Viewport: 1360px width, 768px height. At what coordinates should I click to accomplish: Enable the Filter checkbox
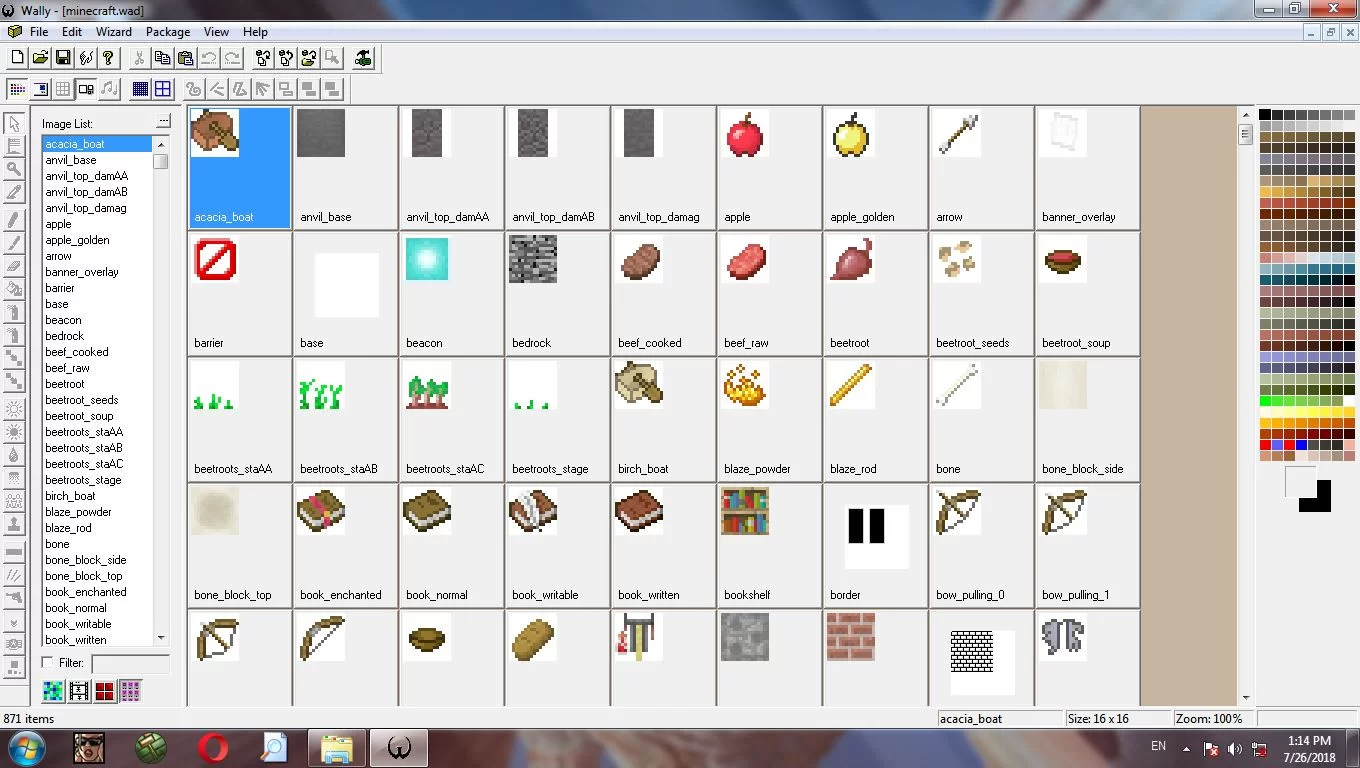[x=47, y=662]
